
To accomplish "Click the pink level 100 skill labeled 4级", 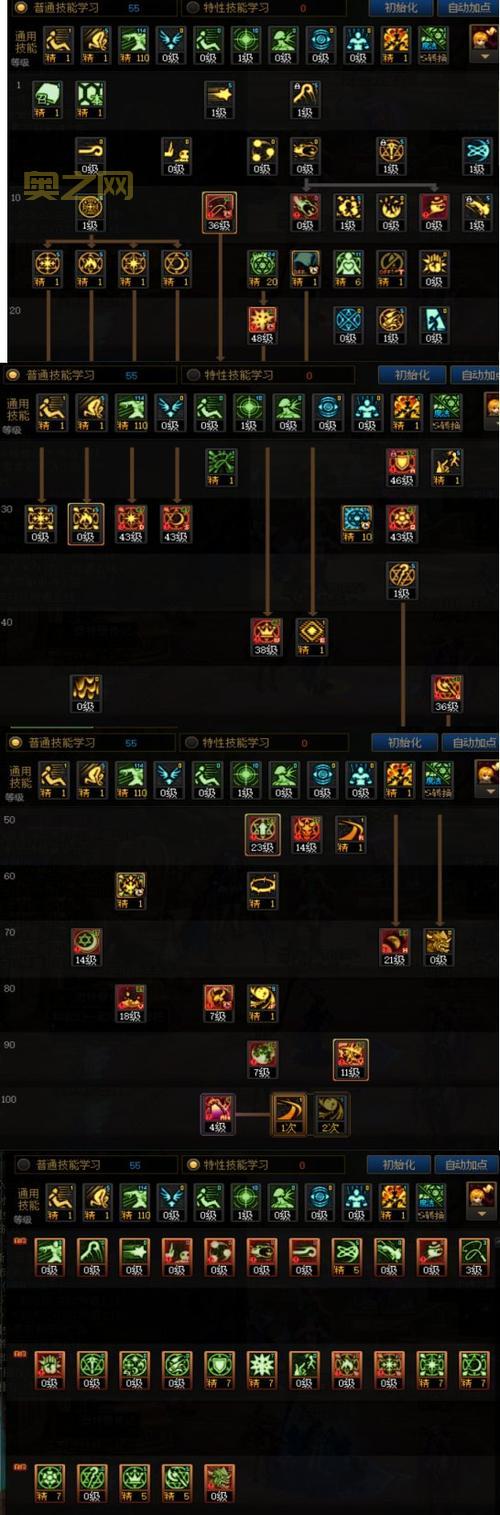I will tap(217, 1115).
